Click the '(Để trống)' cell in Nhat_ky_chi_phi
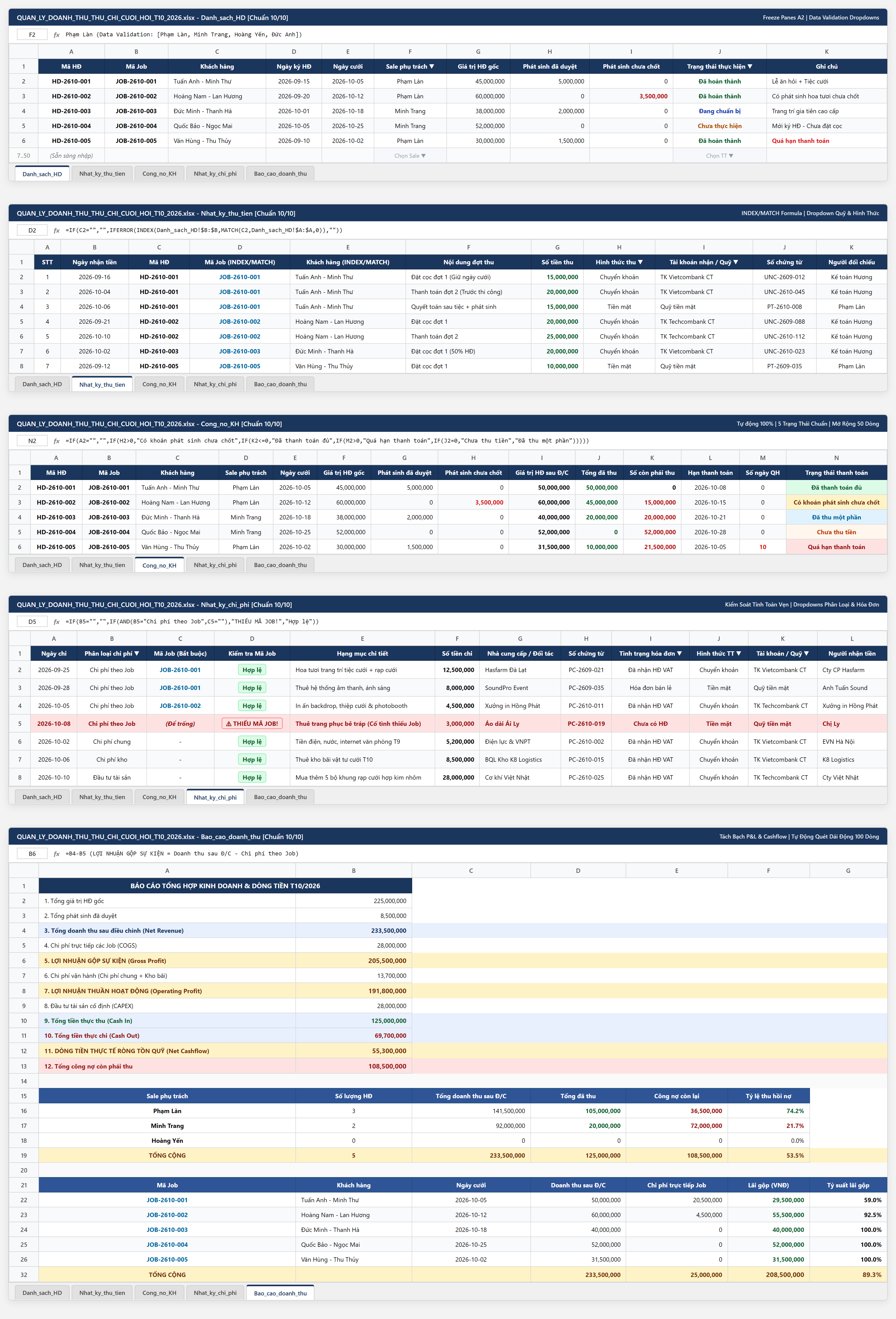The height and width of the screenshot is (1319, 896). (180, 724)
